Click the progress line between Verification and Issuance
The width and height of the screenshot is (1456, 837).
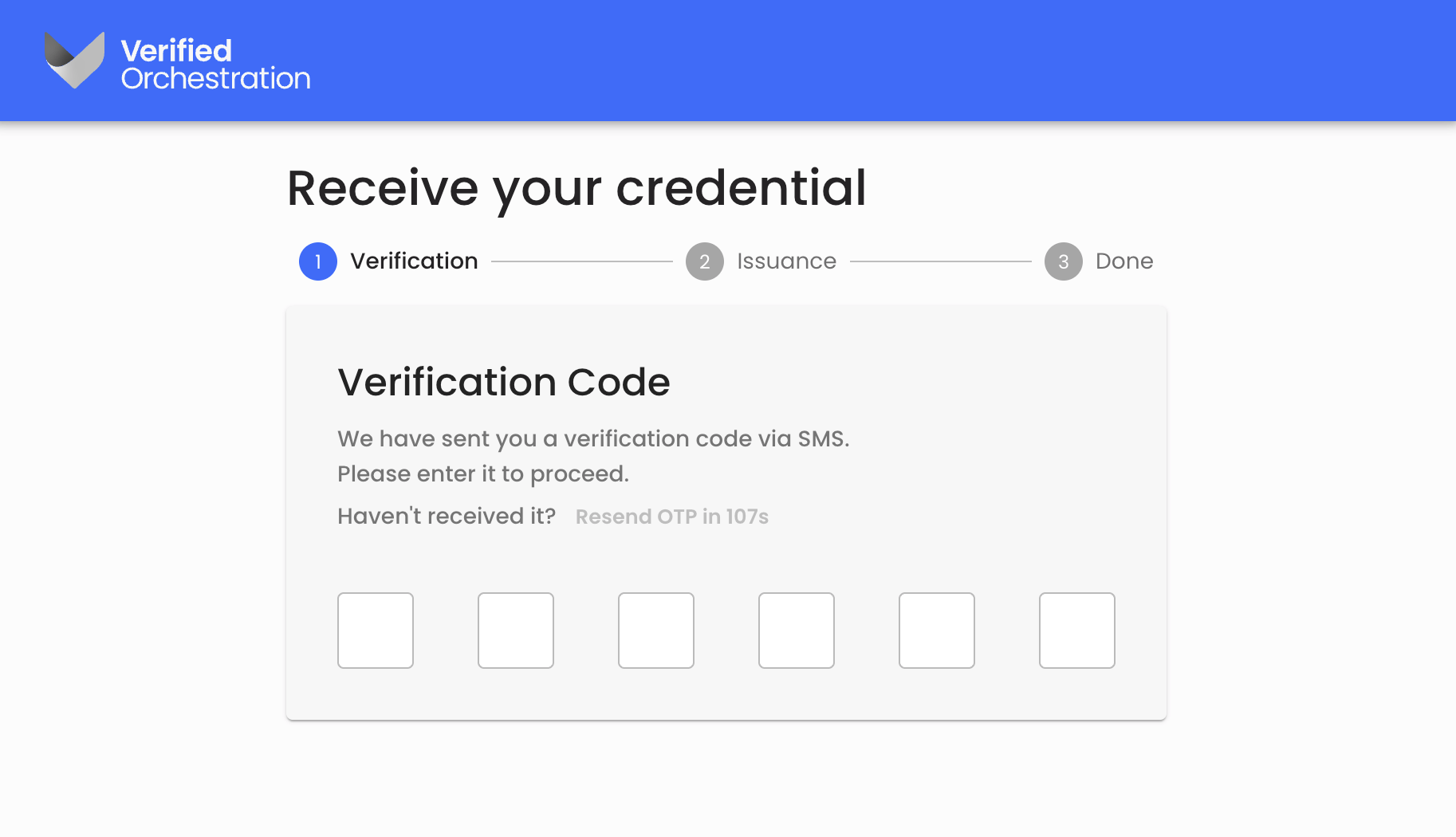click(582, 261)
